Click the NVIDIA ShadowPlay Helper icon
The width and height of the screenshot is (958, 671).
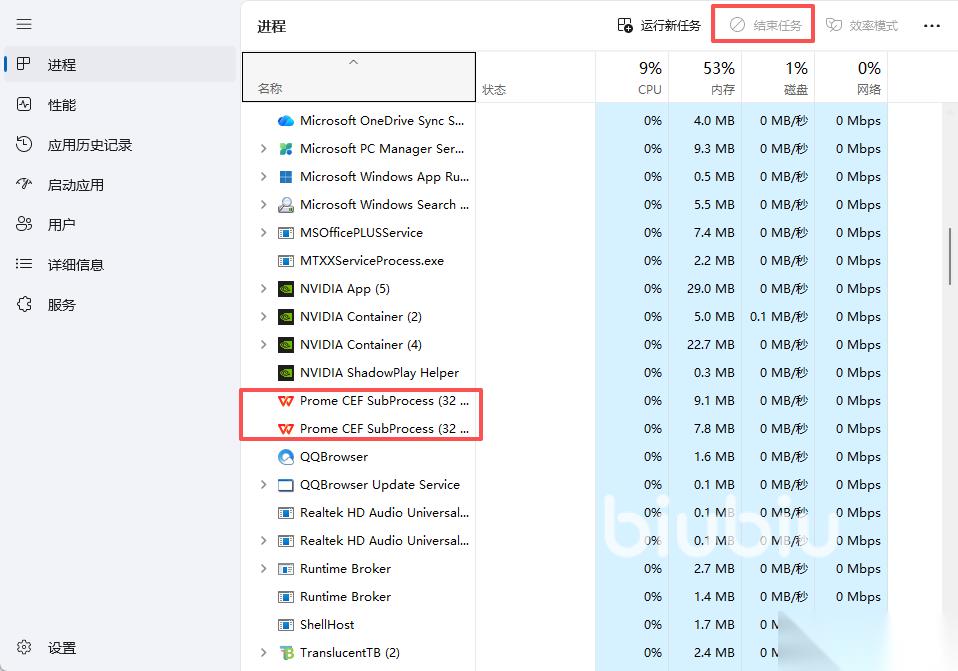[286, 373]
